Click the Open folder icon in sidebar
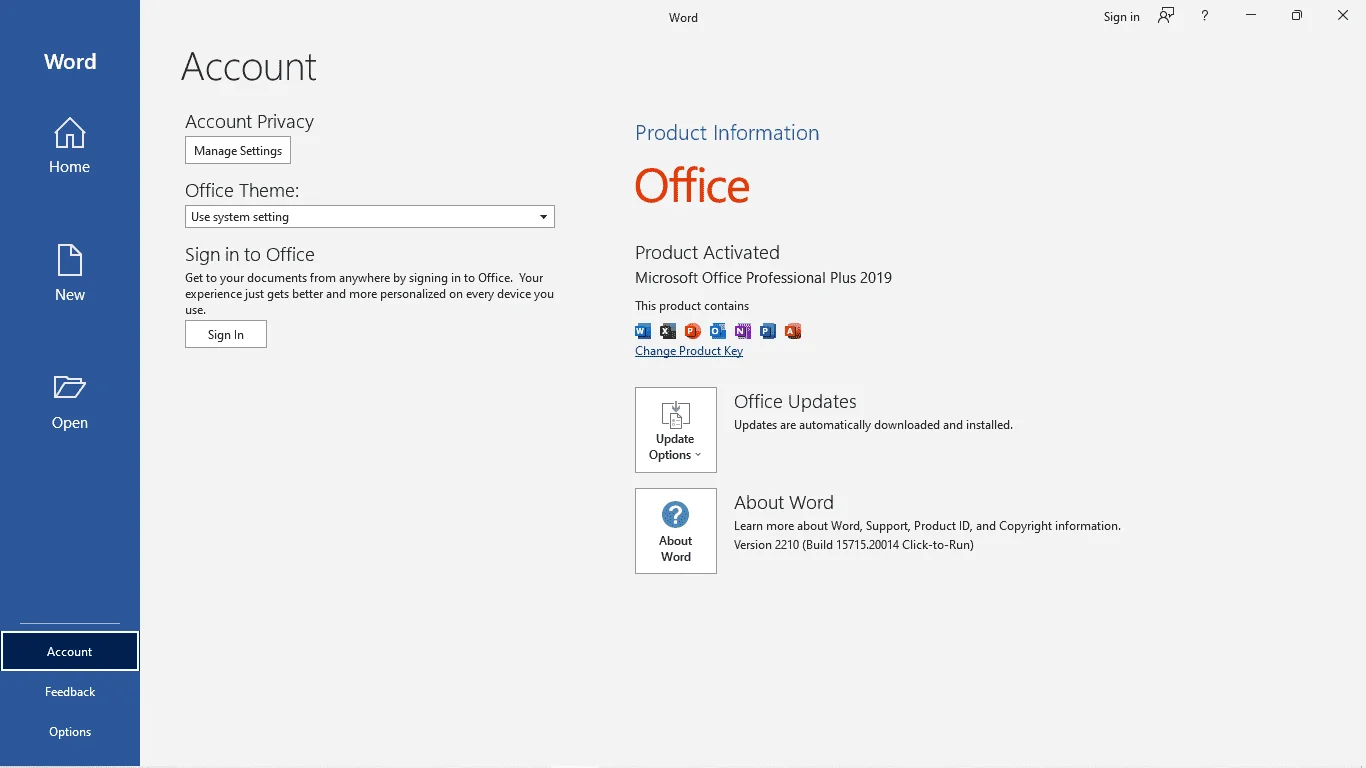Image resolution: width=1366 pixels, height=768 pixels. (69, 388)
